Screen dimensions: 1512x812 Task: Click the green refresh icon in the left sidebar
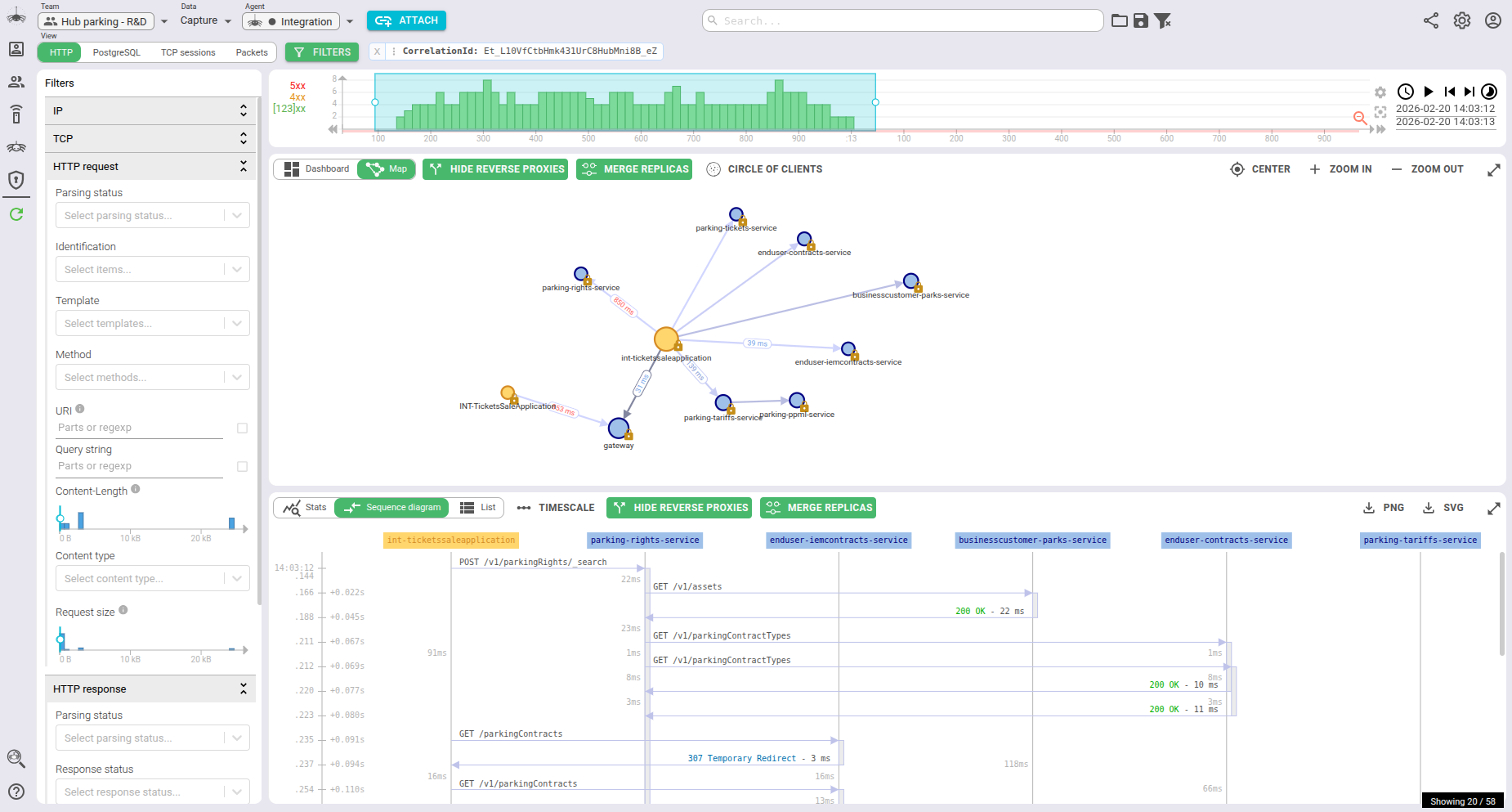click(x=16, y=214)
